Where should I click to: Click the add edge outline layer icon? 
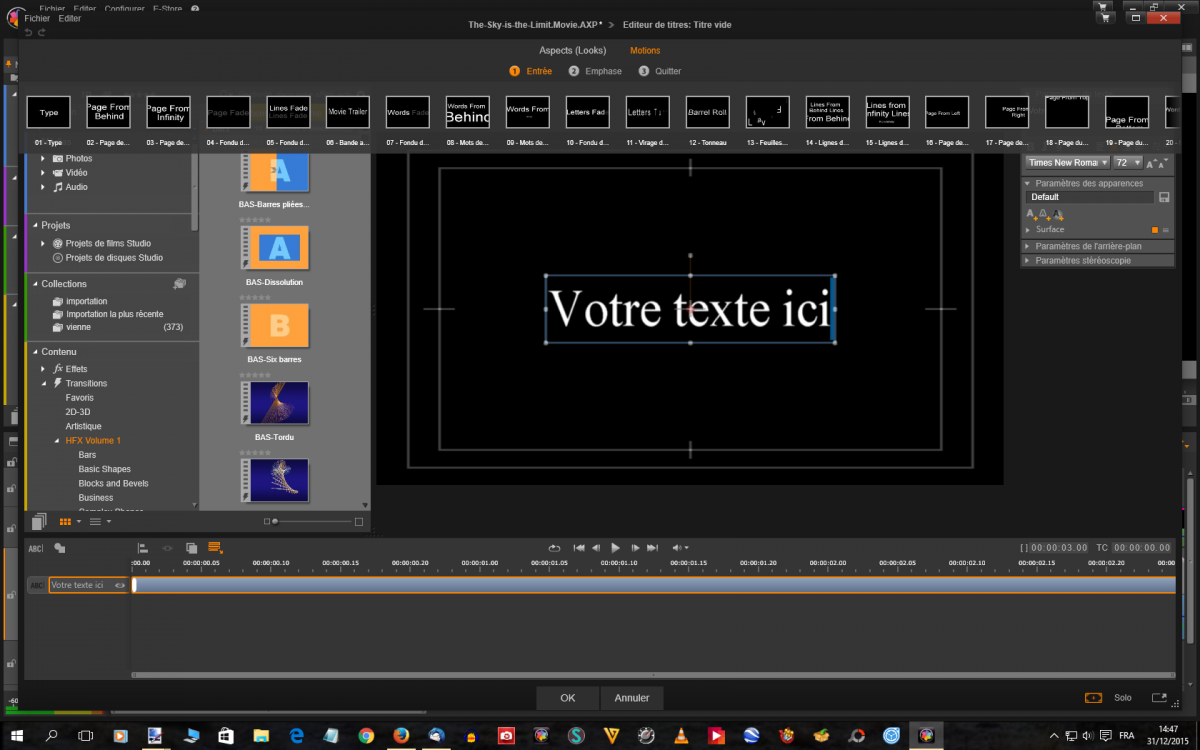[1044, 213]
